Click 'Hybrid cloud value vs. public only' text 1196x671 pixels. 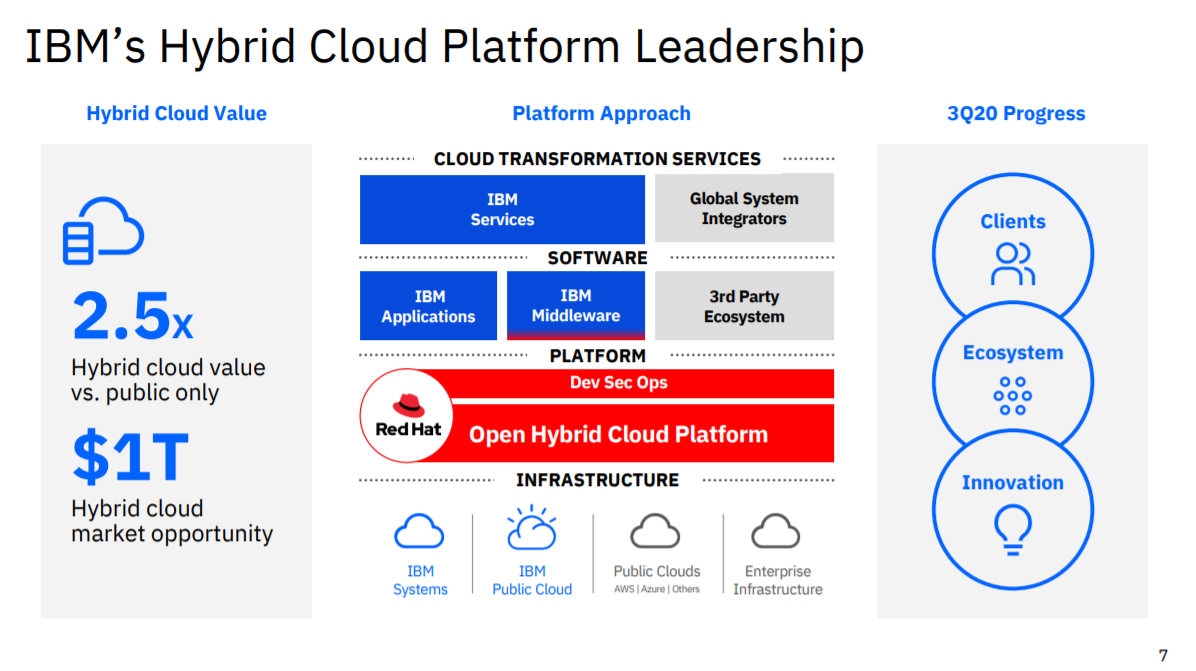coord(169,380)
